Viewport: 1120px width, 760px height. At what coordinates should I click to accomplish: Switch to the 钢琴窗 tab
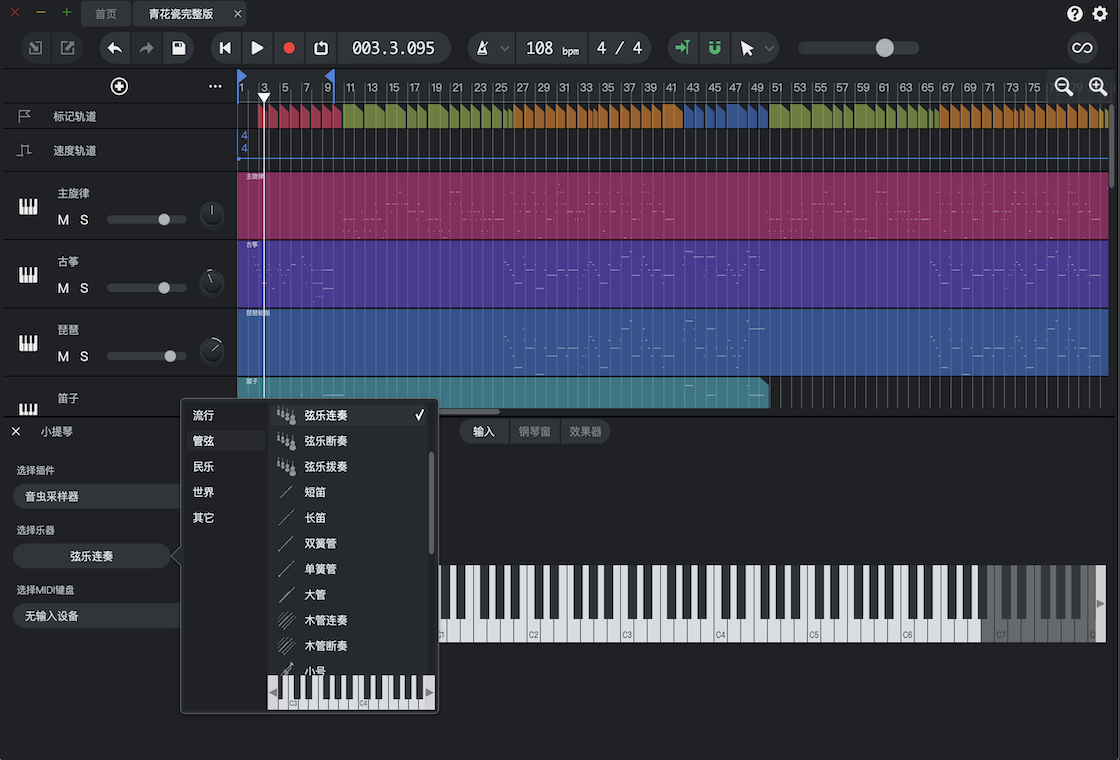click(535, 431)
